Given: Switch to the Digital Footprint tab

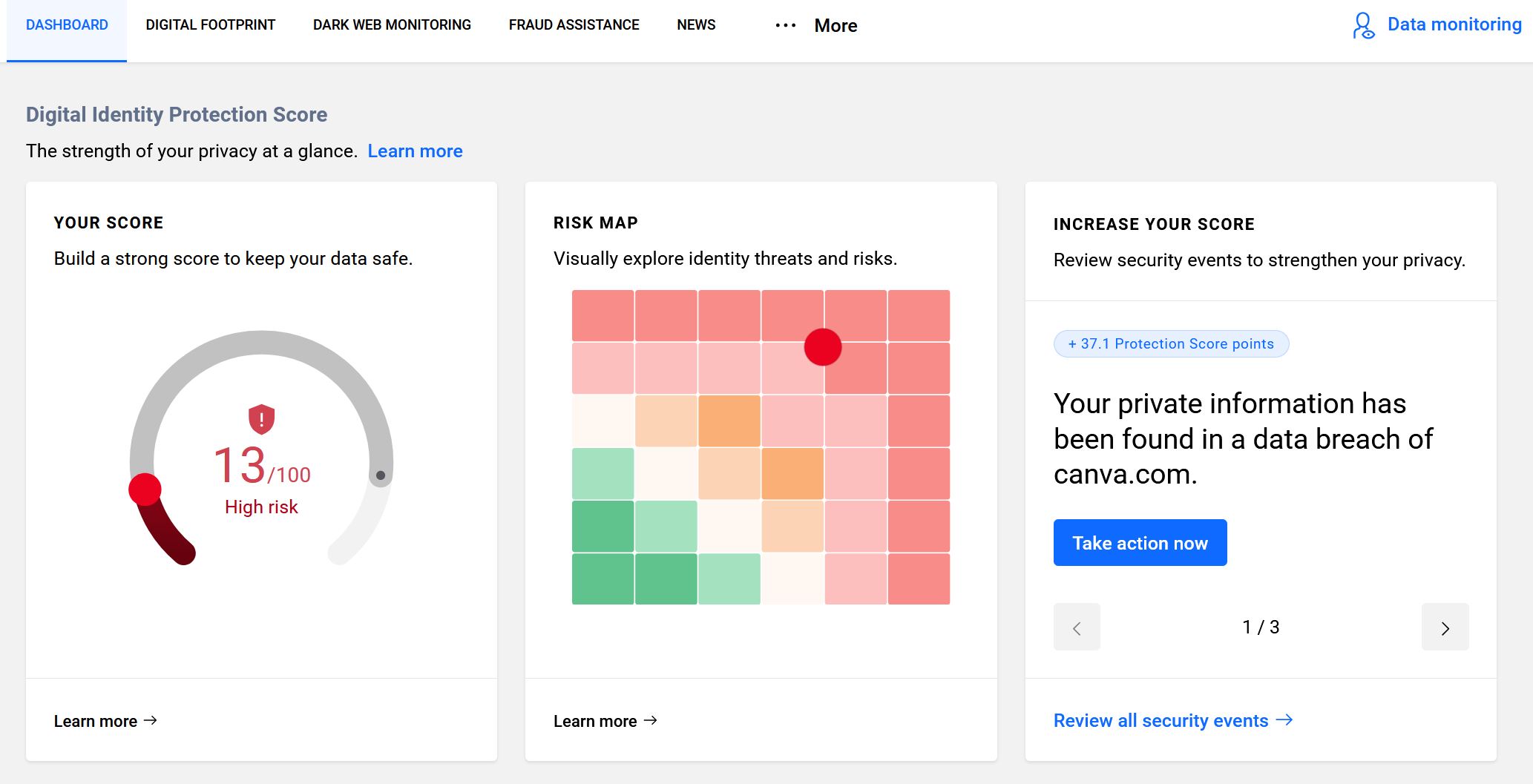Looking at the screenshot, I should coord(210,25).
